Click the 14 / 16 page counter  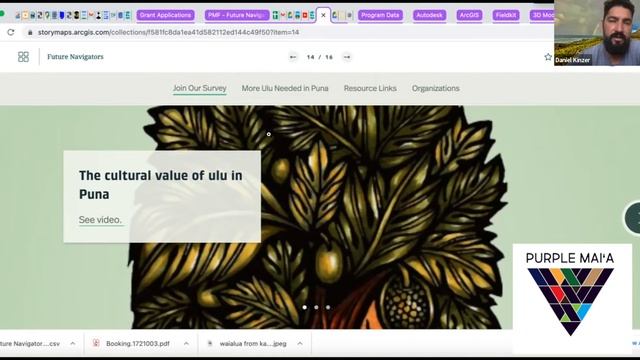320,57
